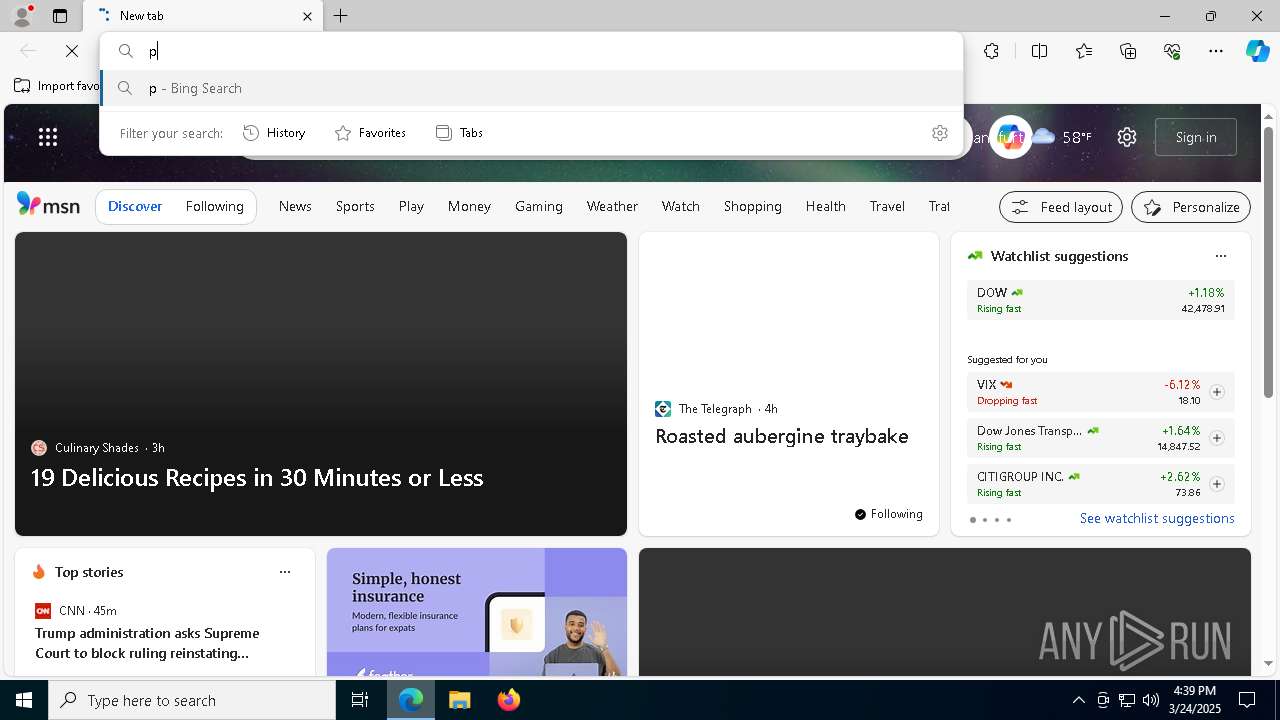
Task: Open the Health category
Action: coord(825,206)
